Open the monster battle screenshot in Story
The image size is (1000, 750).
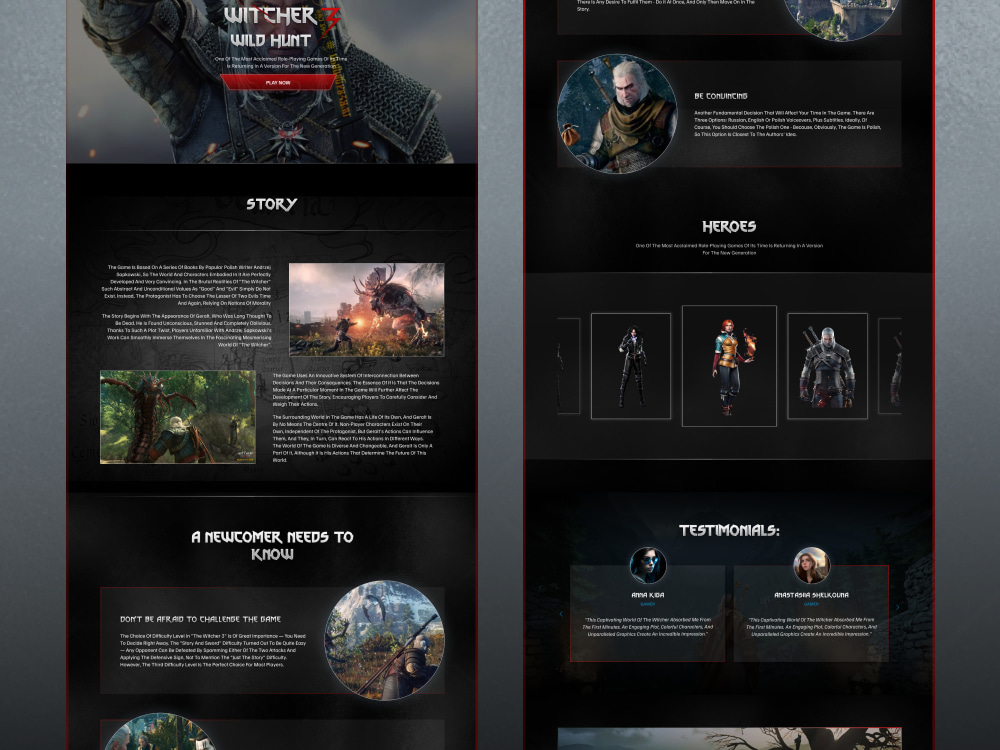(367, 309)
